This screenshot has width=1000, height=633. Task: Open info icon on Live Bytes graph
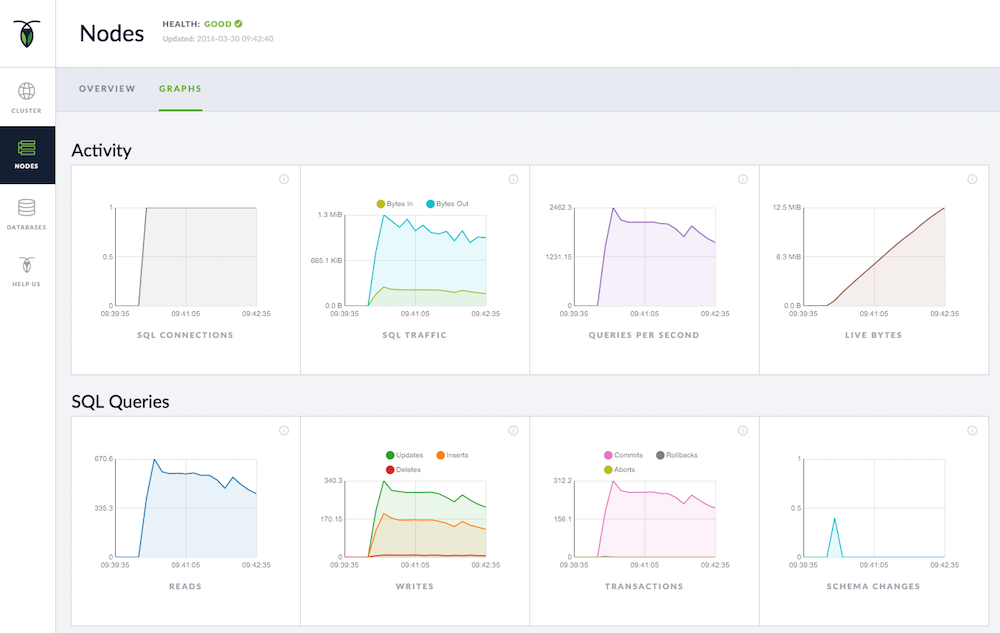click(x=972, y=180)
